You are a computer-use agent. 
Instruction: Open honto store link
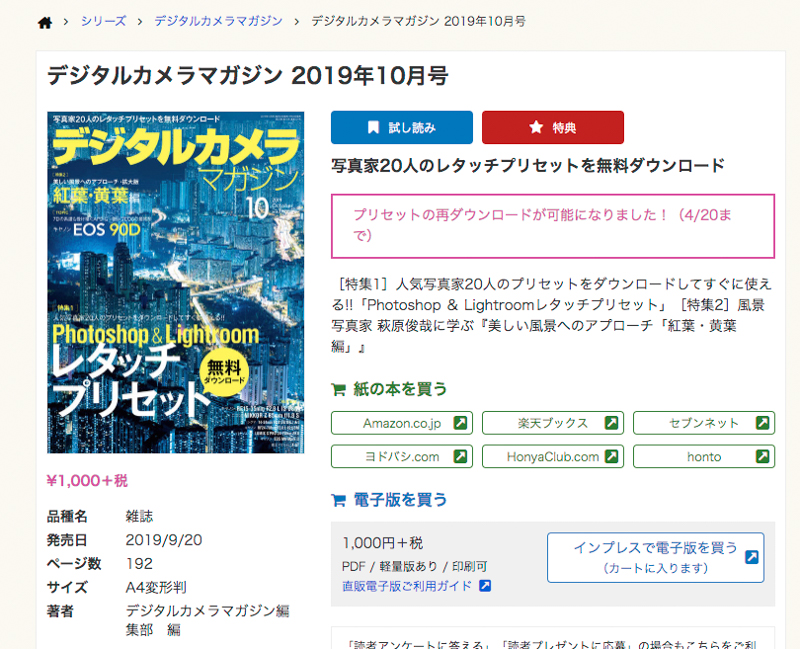click(x=704, y=457)
